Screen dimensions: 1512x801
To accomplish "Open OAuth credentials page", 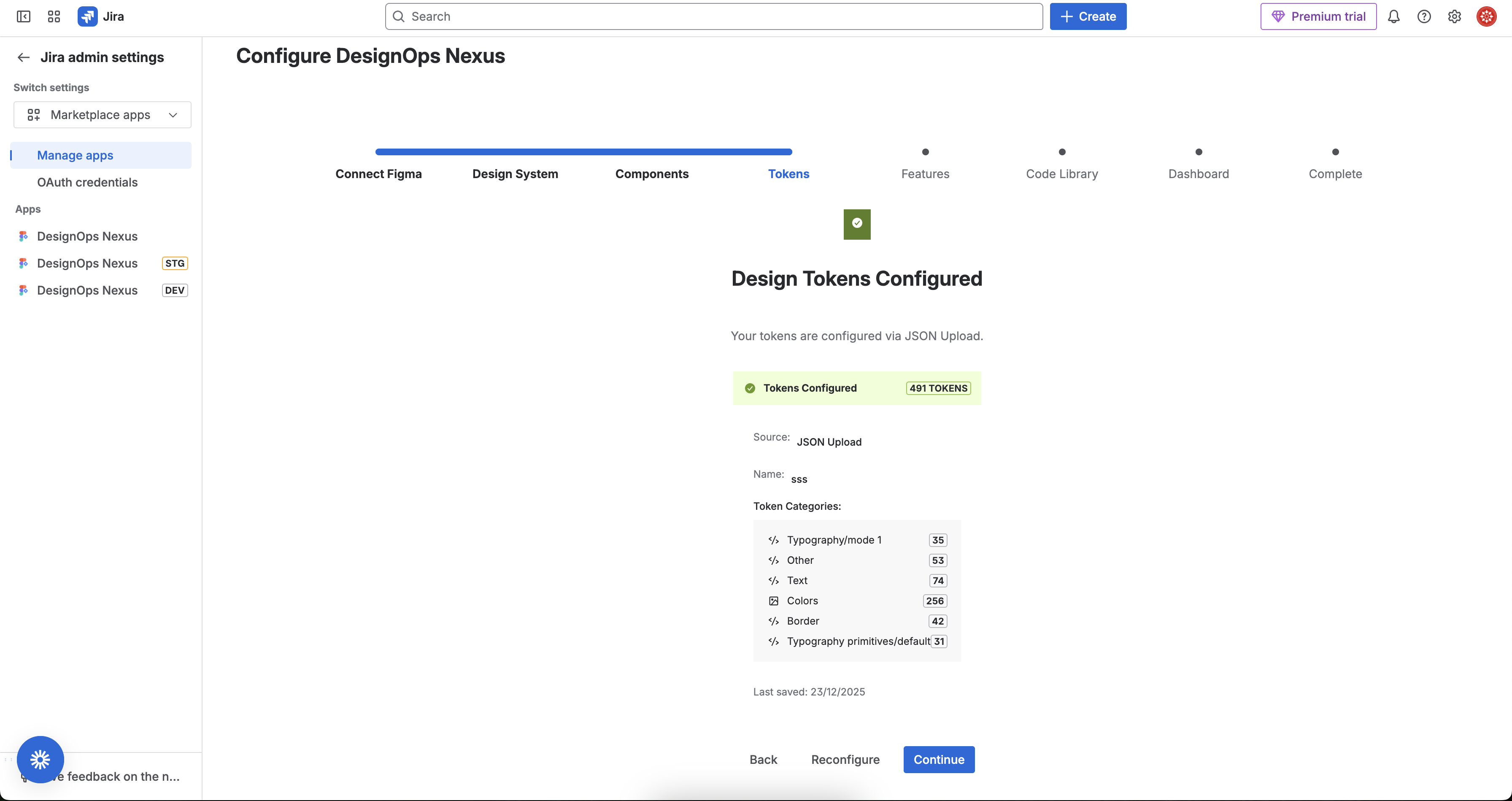I will 87,183.
